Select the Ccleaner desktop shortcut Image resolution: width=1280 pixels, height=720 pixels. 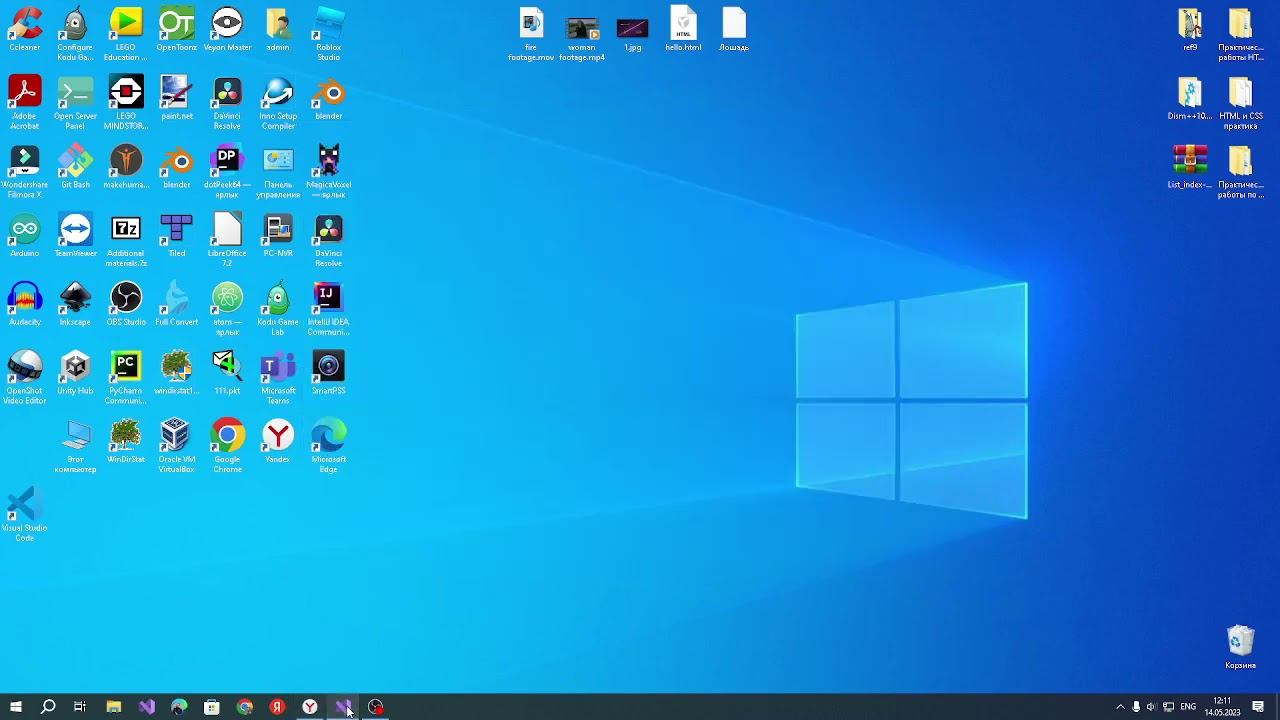pos(25,30)
